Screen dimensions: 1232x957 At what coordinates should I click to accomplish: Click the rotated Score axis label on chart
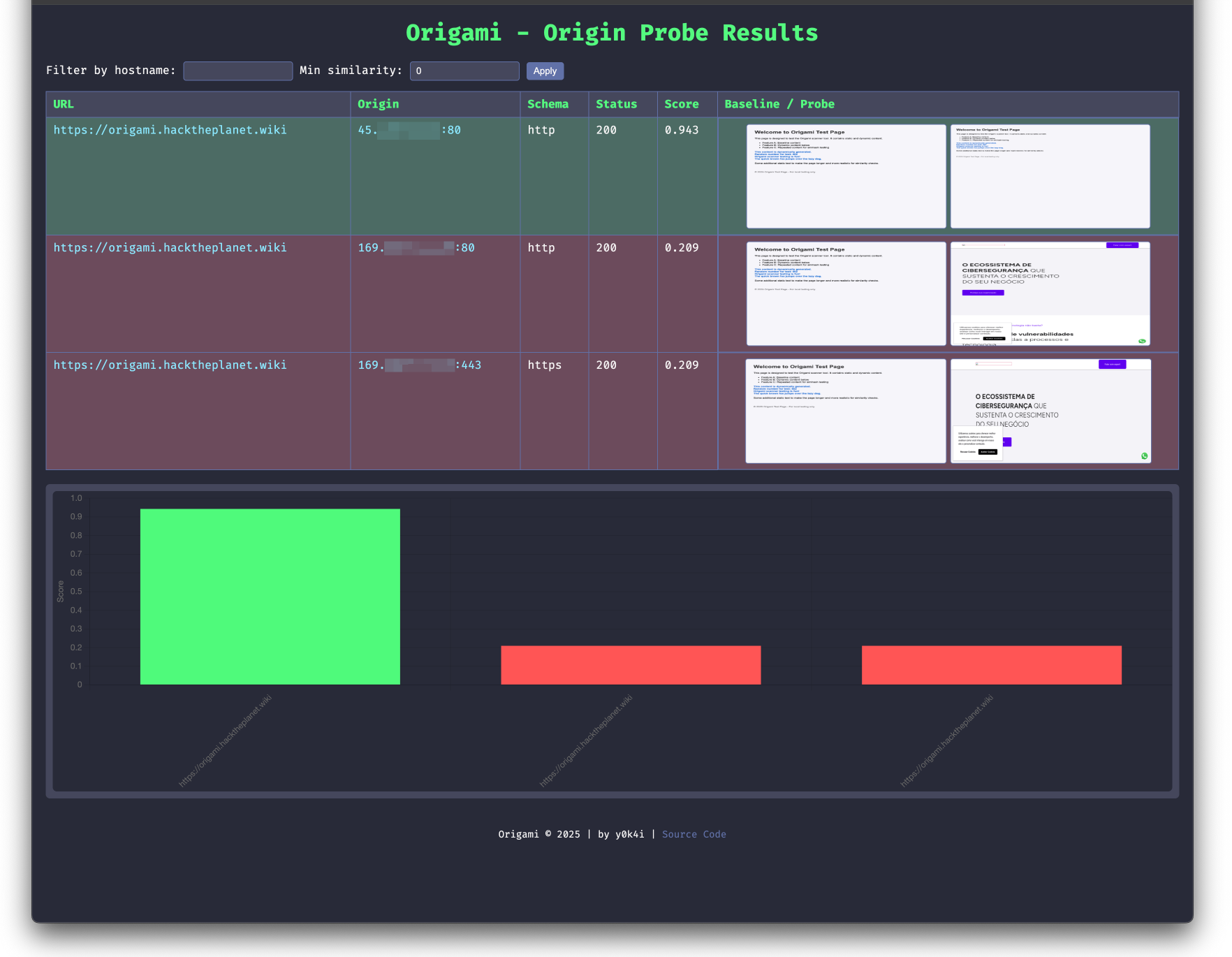coord(61,592)
